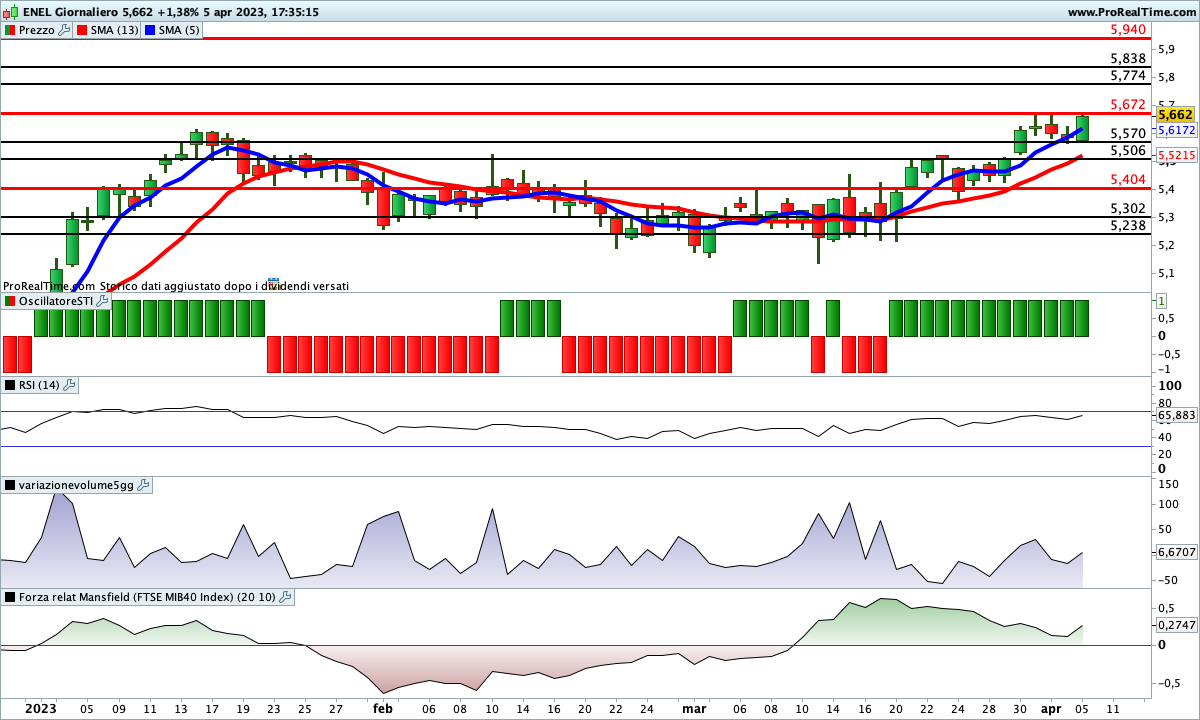Click the Prezzo red-green color swatch
The image size is (1200, 720).
[9, 30]
